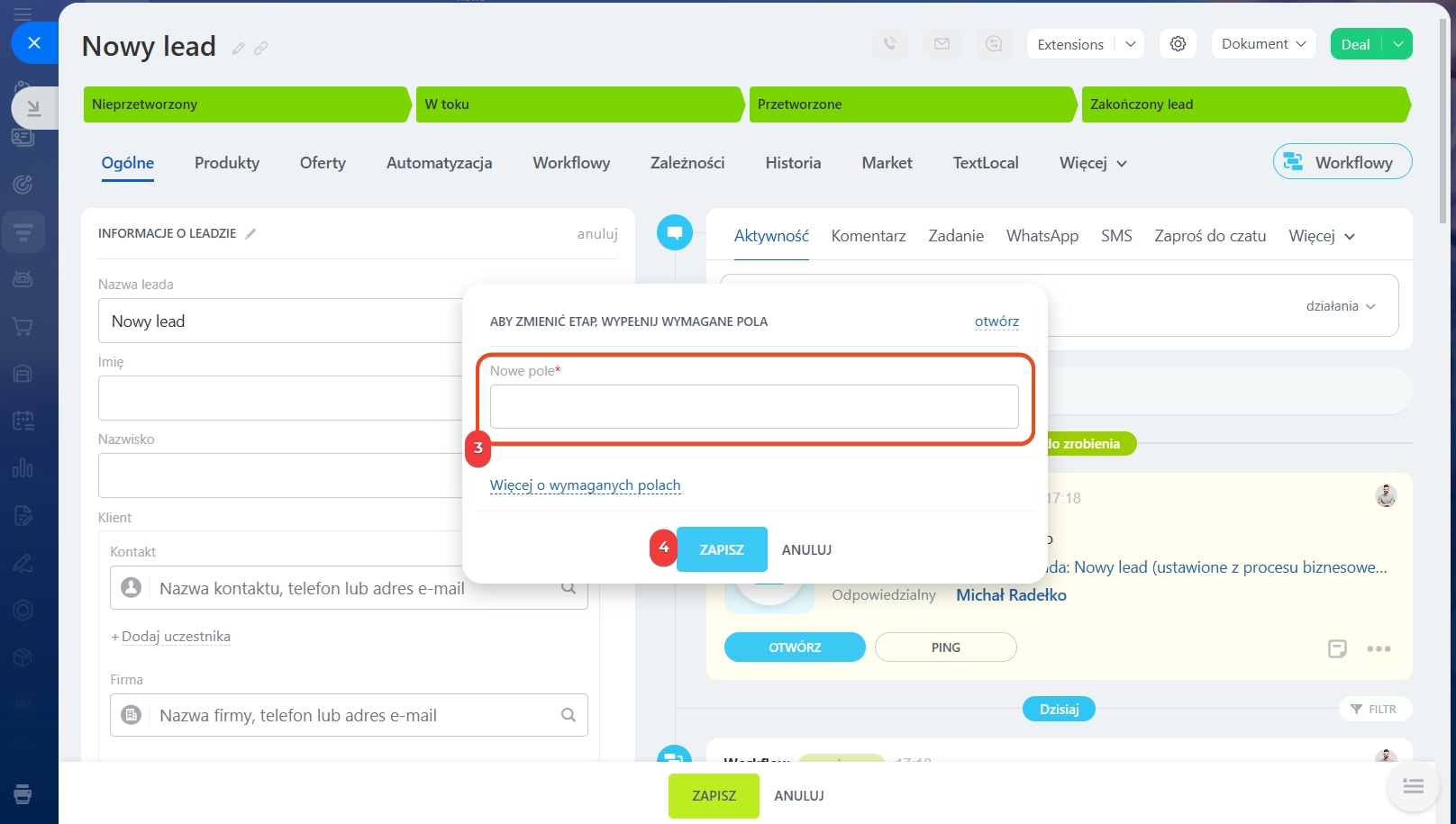
Task: Select WhatsApp timeline tab
Action: pos(1042,236)
